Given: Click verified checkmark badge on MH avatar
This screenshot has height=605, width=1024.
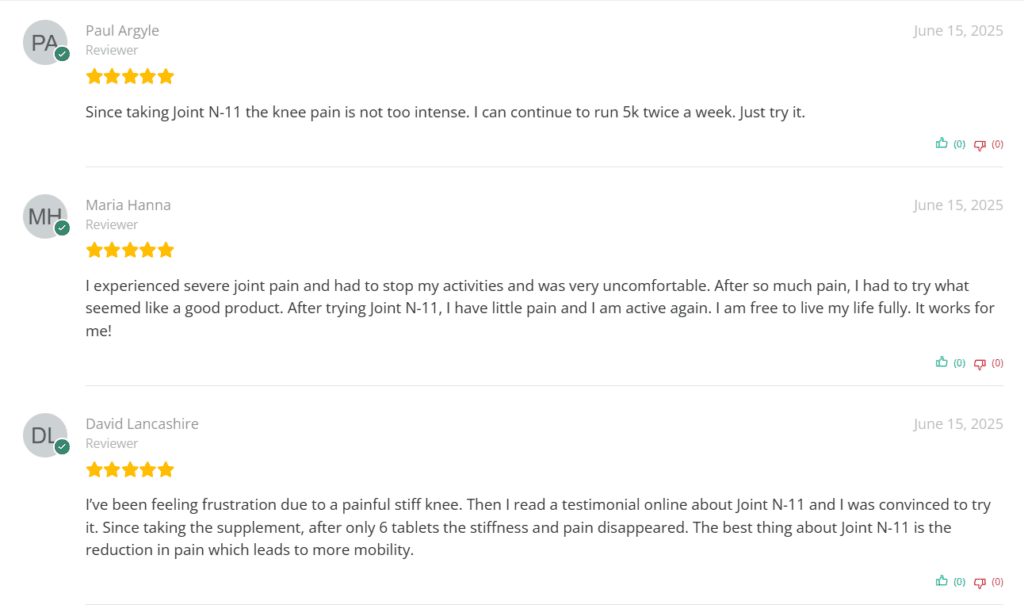Looking at the screenshot, I should tap(62, 228).
